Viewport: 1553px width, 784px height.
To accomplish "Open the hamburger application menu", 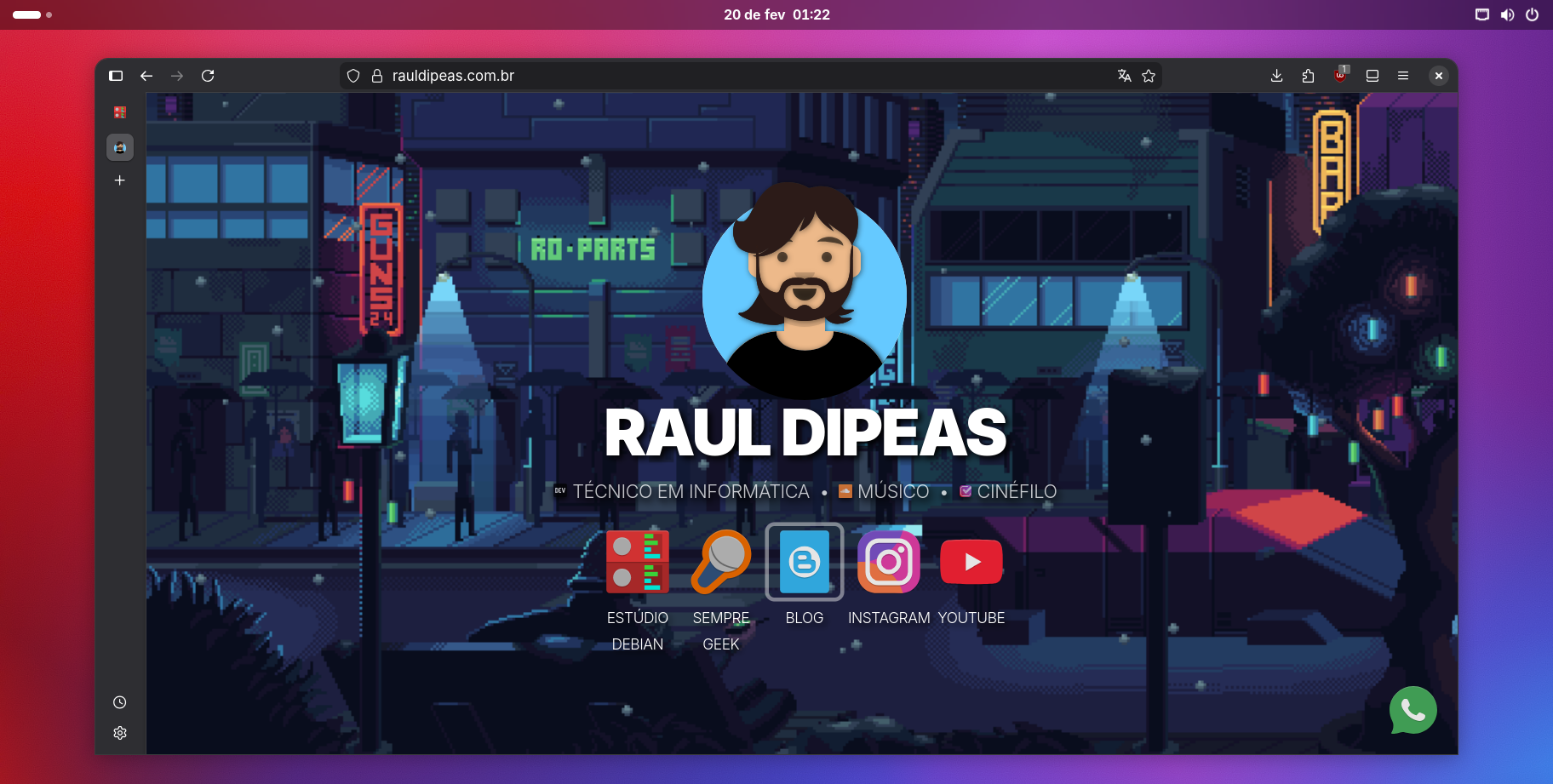I will (x=1403, y=76).
